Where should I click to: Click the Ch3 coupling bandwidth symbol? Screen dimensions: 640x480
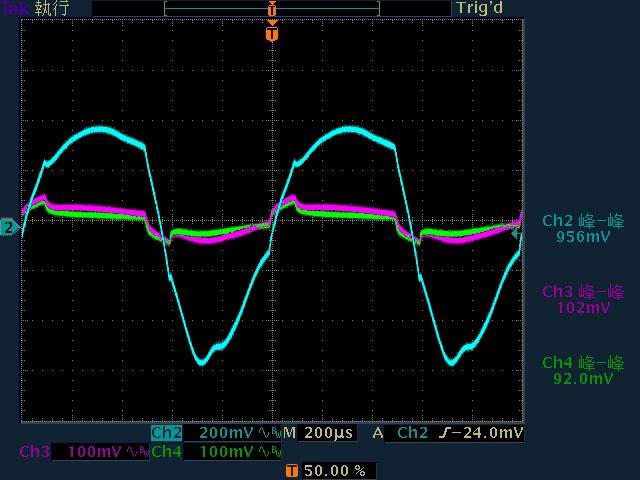point(138,452)
